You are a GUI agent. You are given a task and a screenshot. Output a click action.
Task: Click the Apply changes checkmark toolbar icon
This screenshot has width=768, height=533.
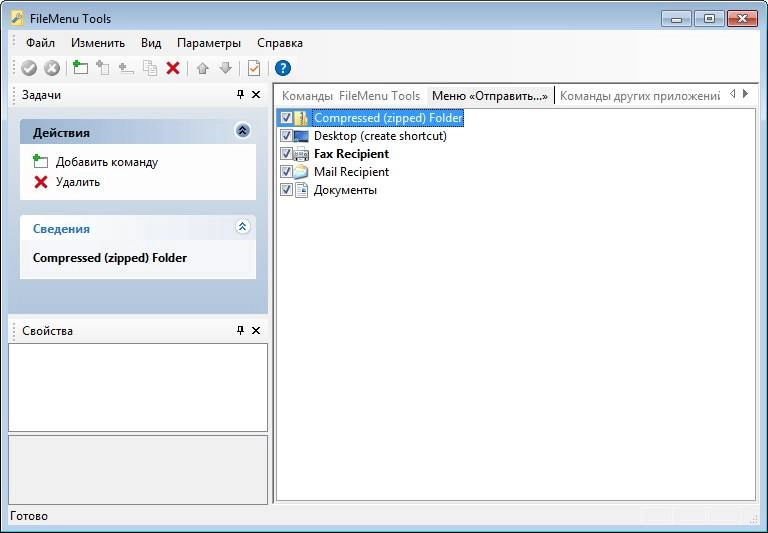point(29,68)
